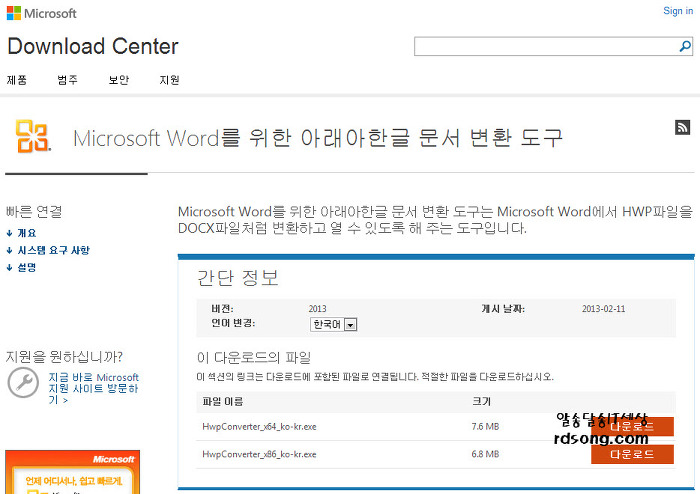Open the 제품 menu
Image resolution: width=700 pixels, height=494 pixels.
pyautogui.click(x=17, y=80)
